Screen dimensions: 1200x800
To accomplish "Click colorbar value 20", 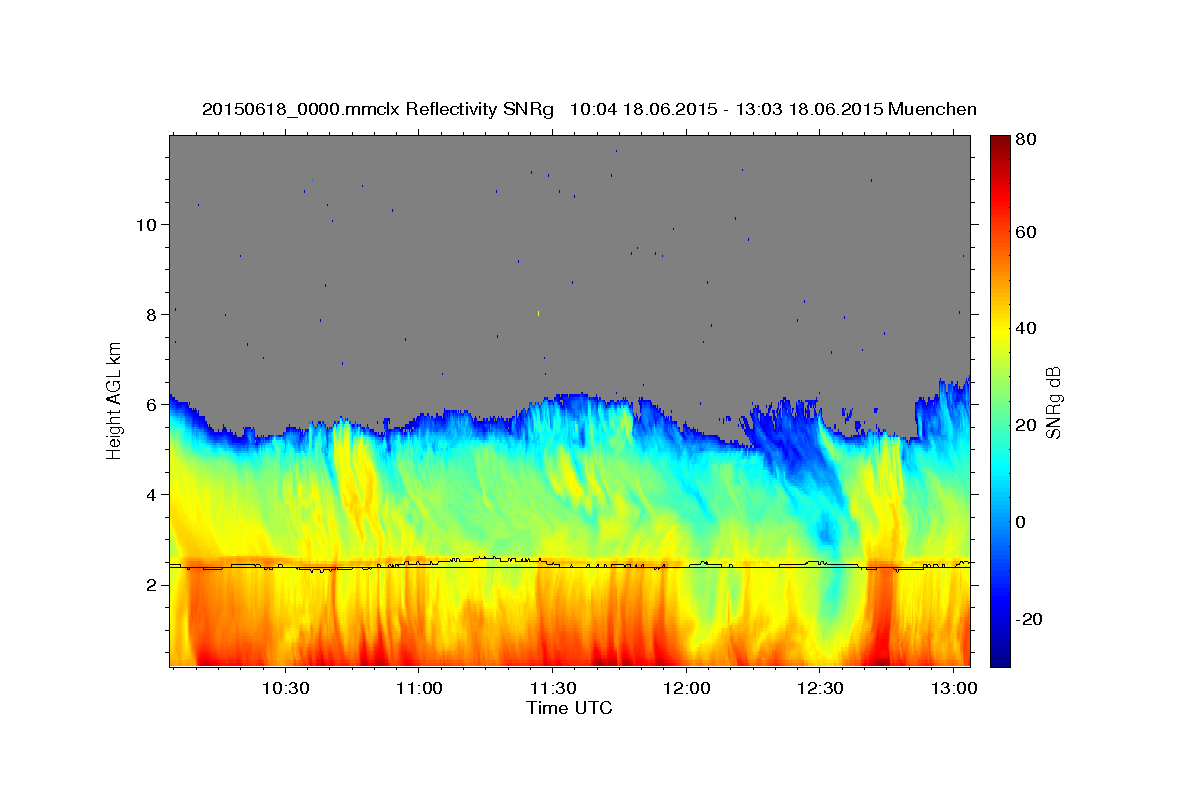I will [x=1028, y=426].
